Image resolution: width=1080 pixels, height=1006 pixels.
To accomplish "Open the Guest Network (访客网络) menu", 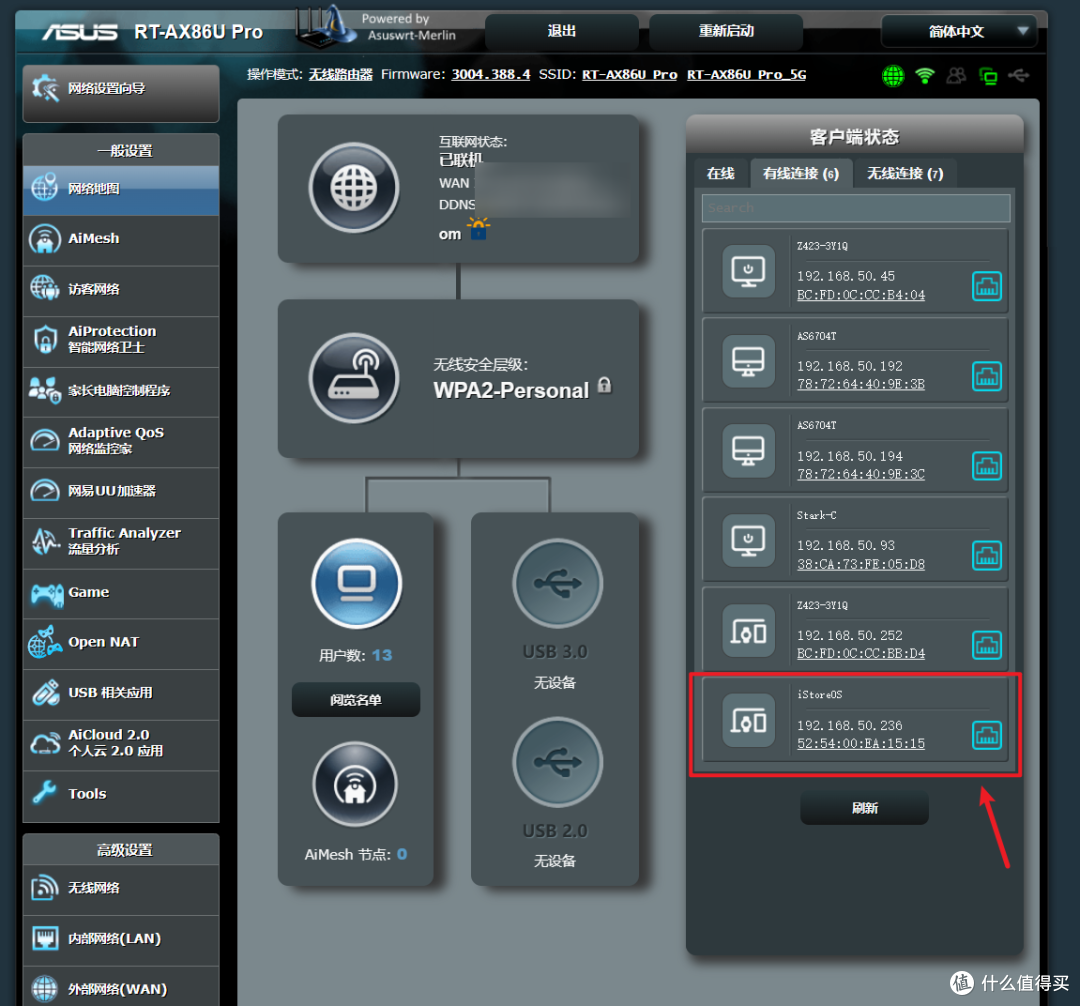I will [121, 290].
